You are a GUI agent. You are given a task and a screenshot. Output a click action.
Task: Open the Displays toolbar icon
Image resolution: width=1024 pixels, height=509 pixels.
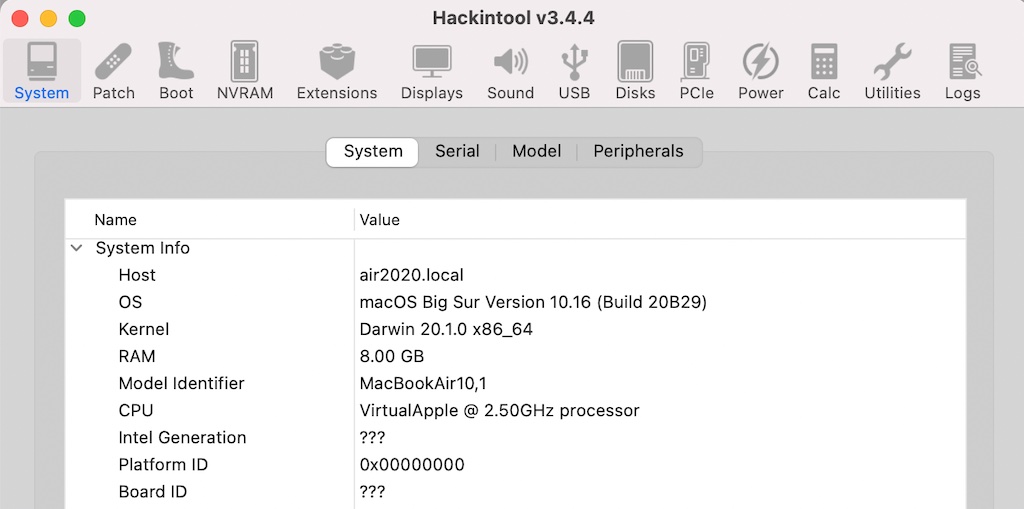tap(432, 71)
